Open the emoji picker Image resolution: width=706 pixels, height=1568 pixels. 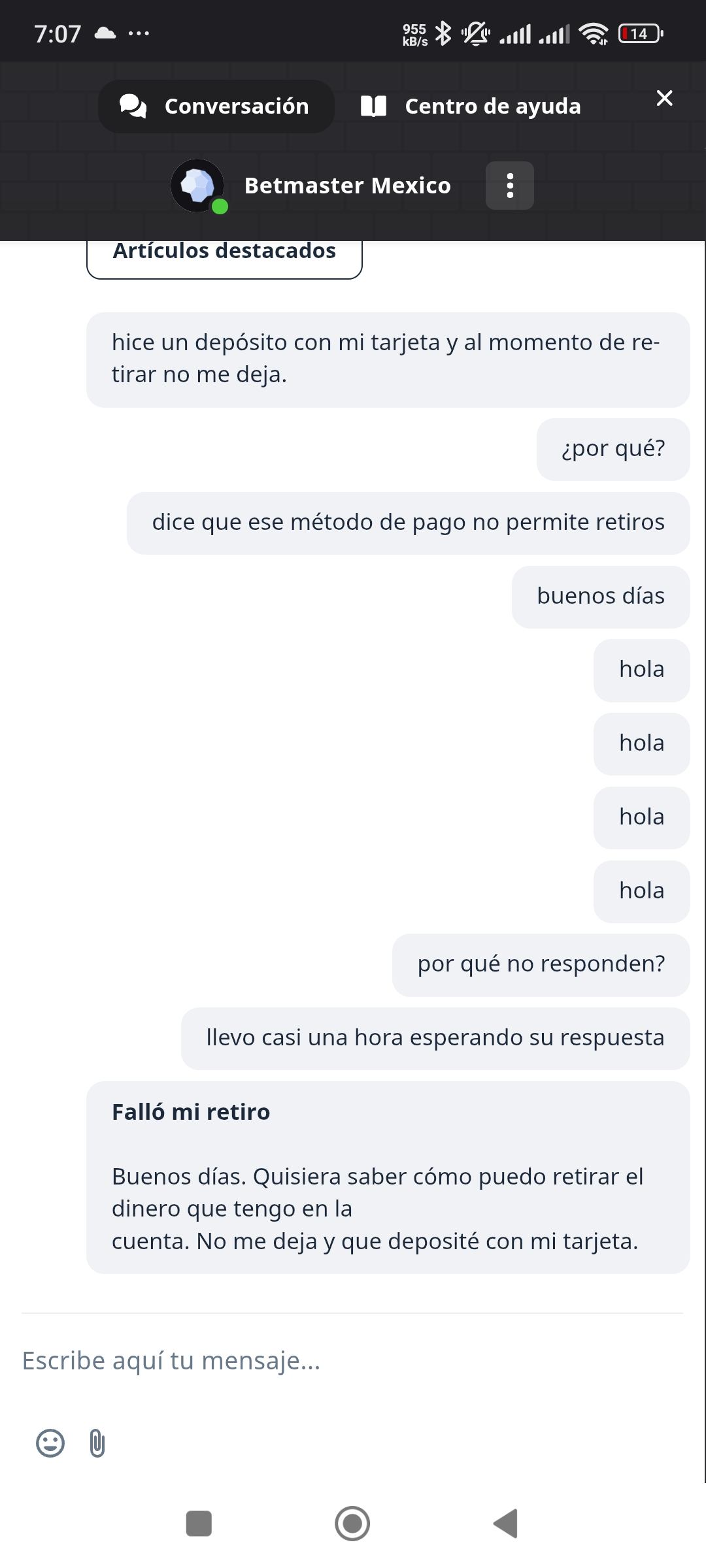50,1443
